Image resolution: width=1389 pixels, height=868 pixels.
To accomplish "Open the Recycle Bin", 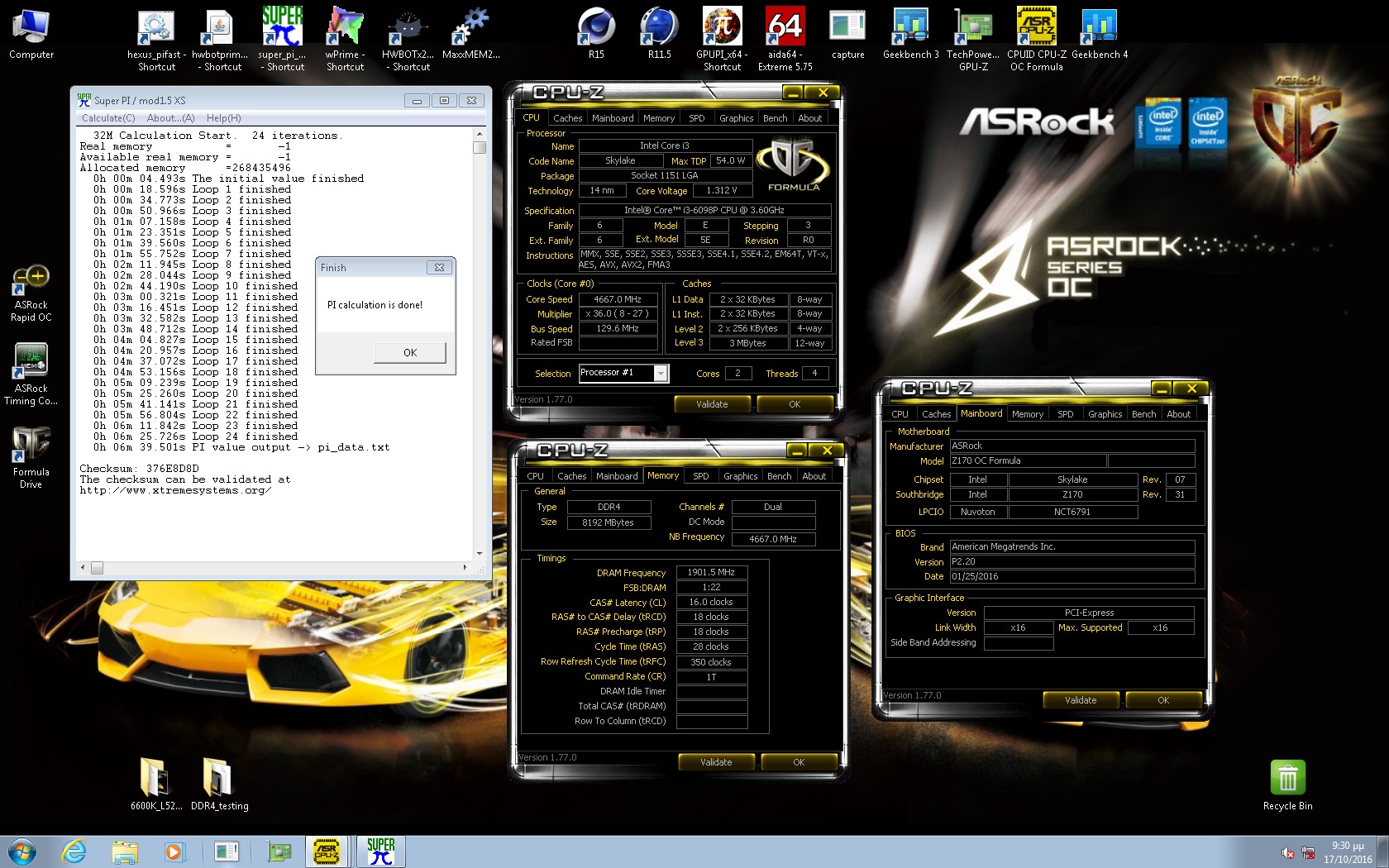I will click(x=1287, y=785).
